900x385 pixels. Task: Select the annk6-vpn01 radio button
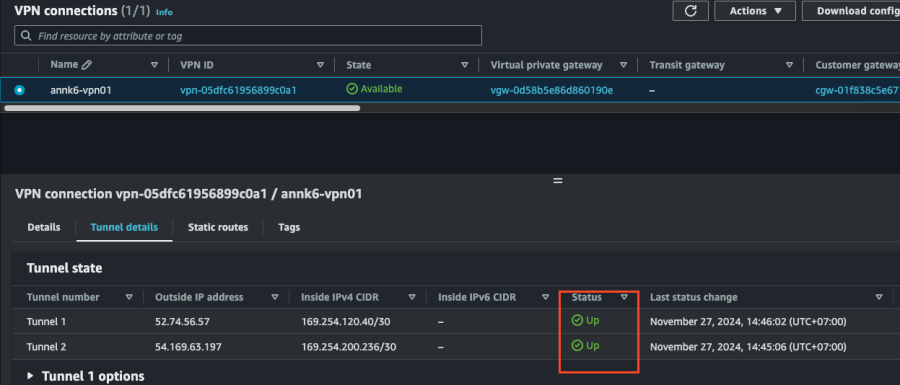tap(20, 90)
